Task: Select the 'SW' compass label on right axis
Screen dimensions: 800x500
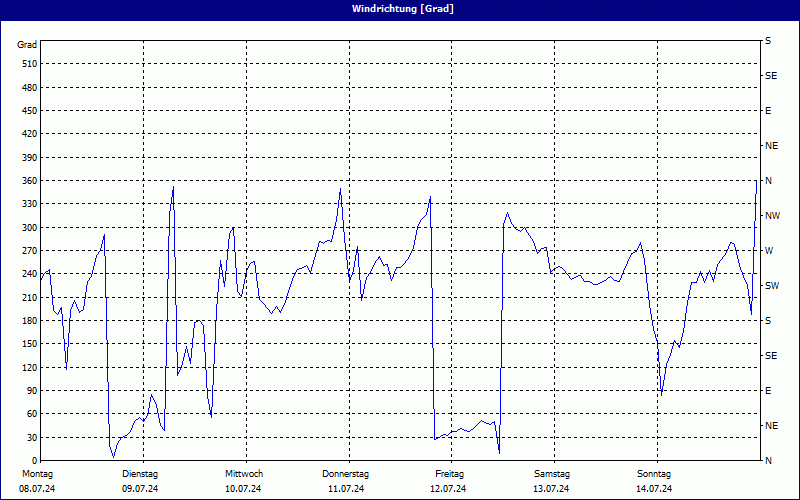Action: pos(772,286)
